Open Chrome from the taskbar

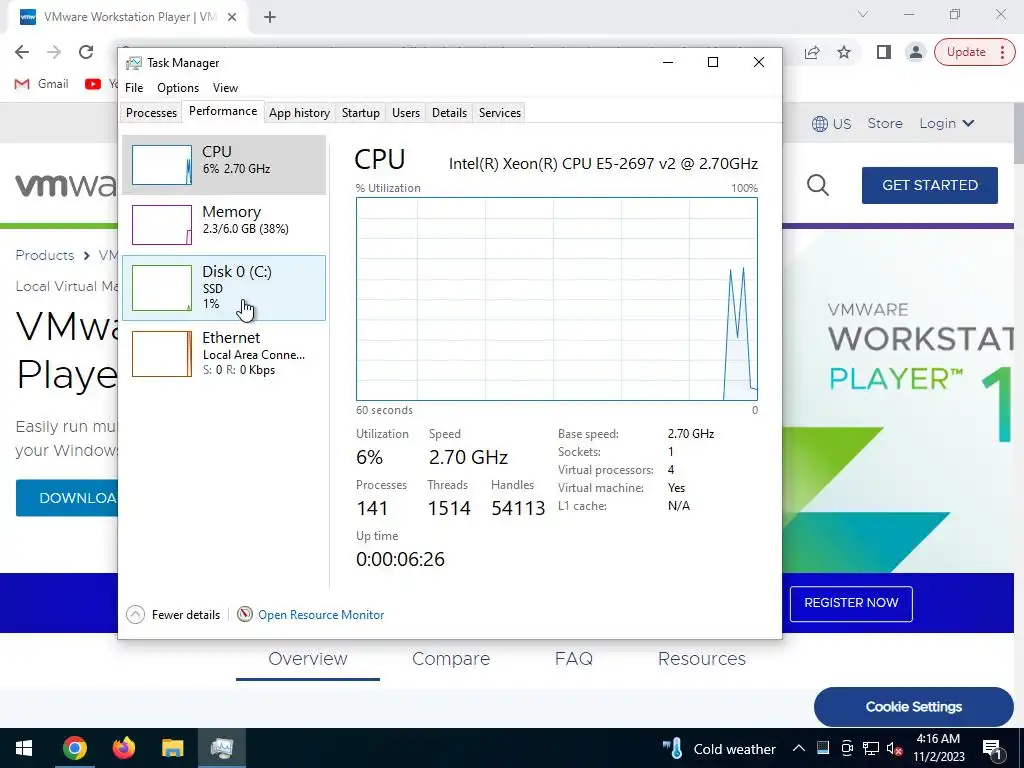(x=74, y=748)
